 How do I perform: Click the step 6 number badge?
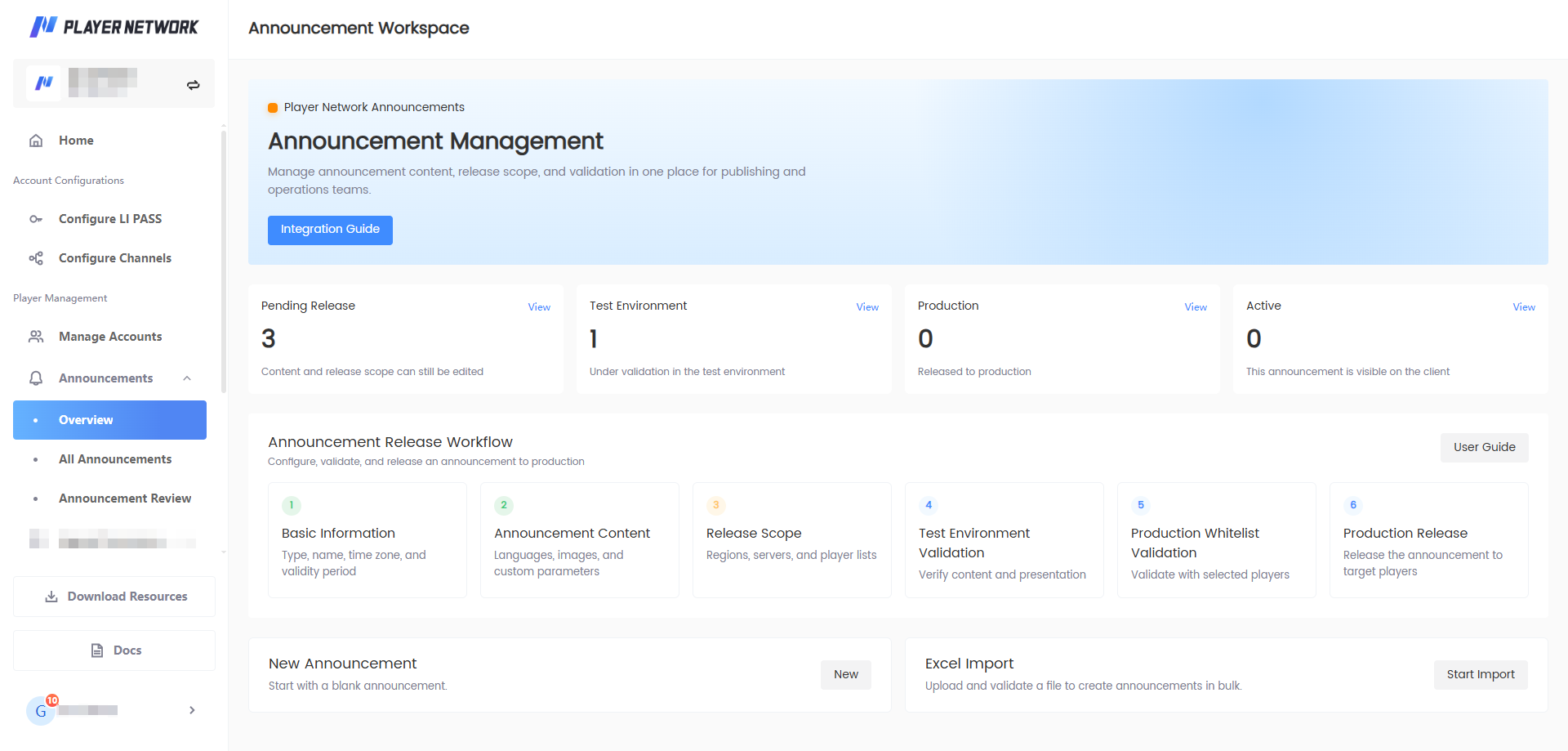point(1353,505)
